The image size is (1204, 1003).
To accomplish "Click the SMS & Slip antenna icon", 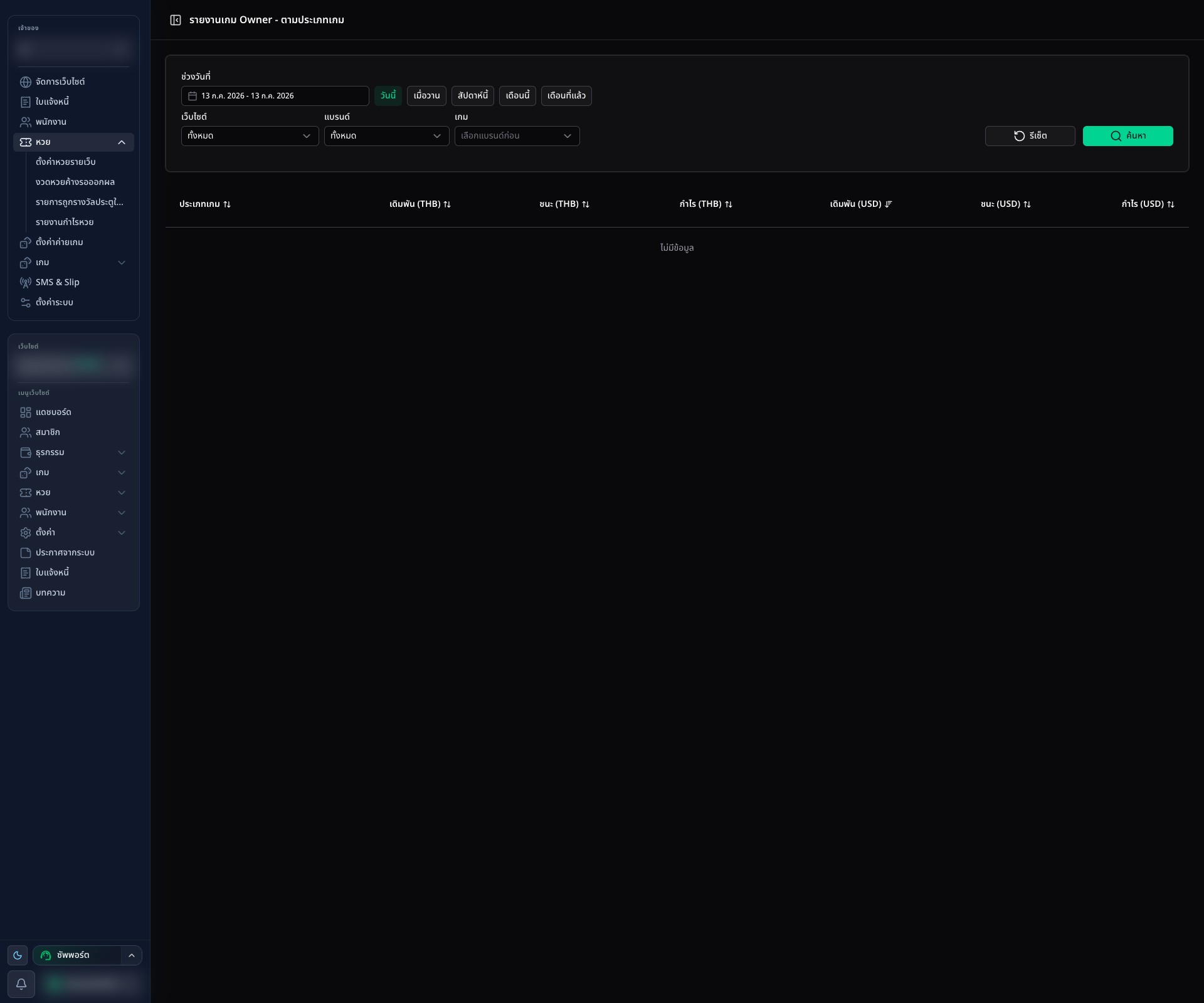I will pyautogui.click(x=26, y=283).
